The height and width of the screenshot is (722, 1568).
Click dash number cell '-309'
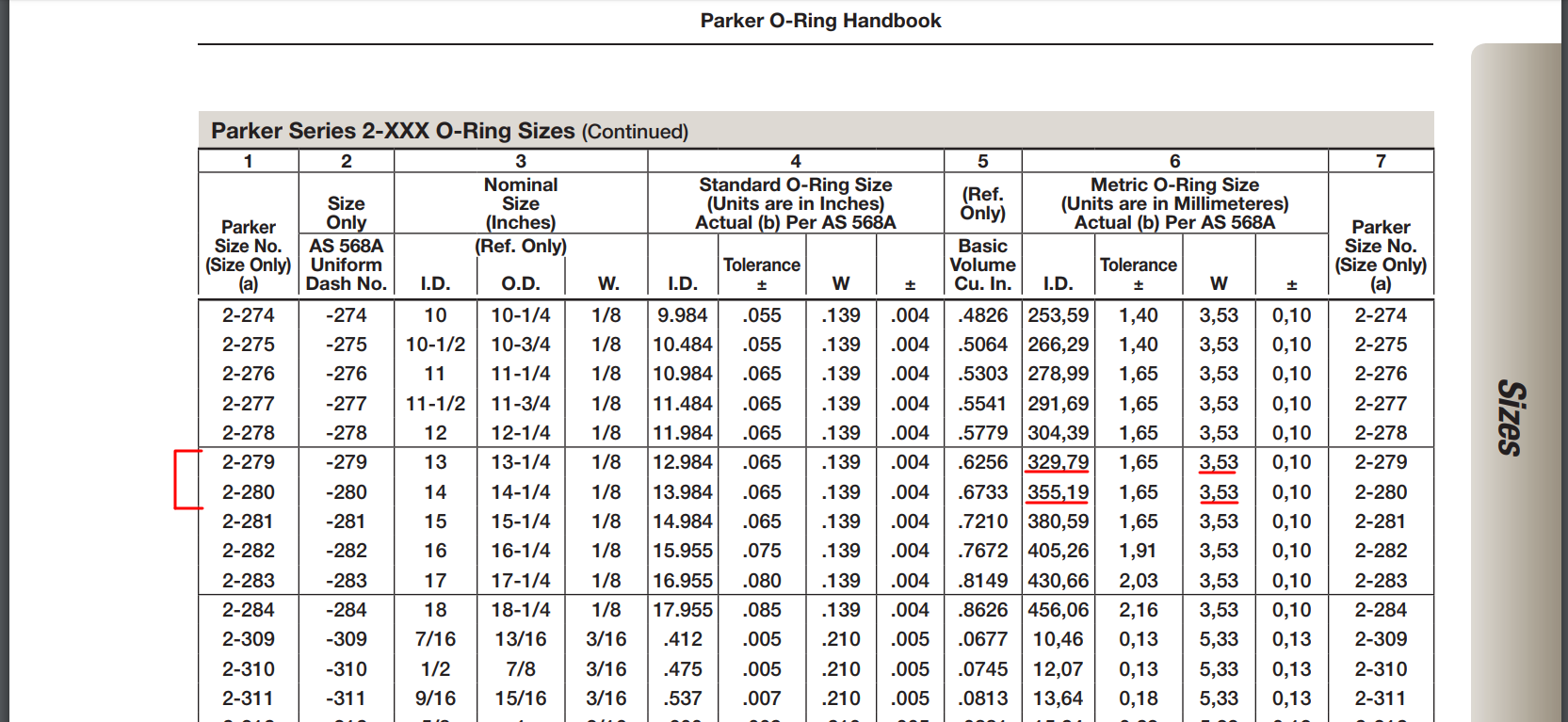(x=347, y=639)
